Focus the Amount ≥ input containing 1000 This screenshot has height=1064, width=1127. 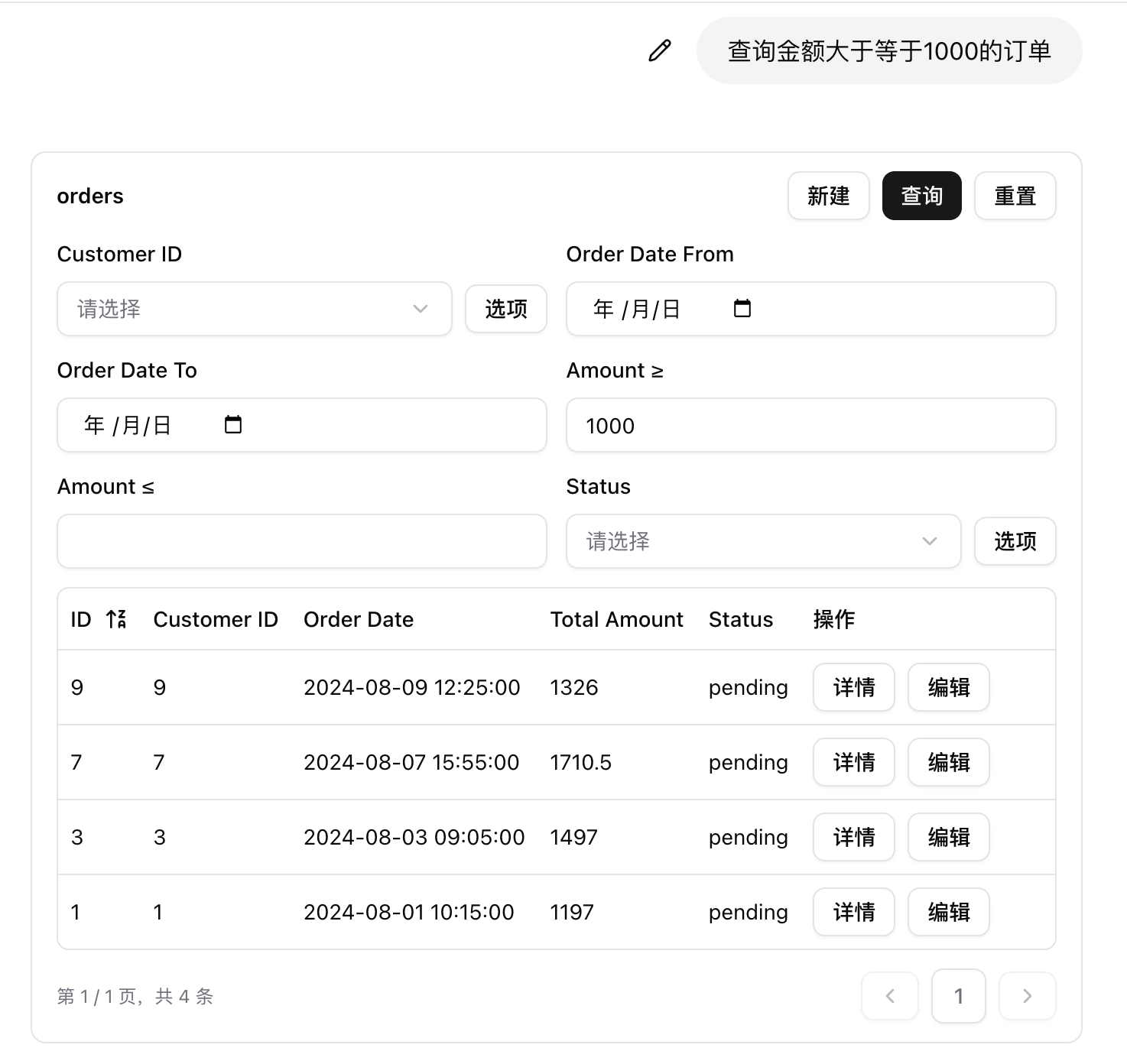810,426
